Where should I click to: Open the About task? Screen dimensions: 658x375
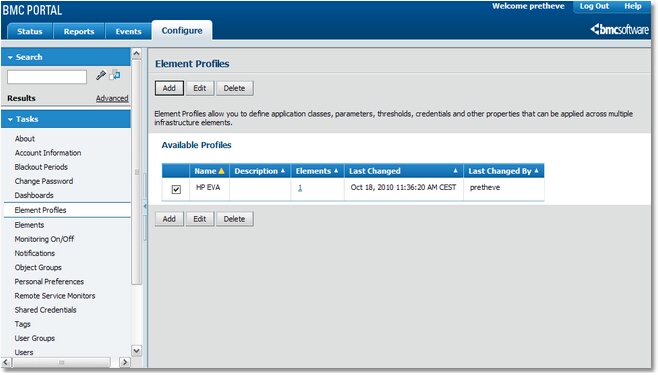25,139
